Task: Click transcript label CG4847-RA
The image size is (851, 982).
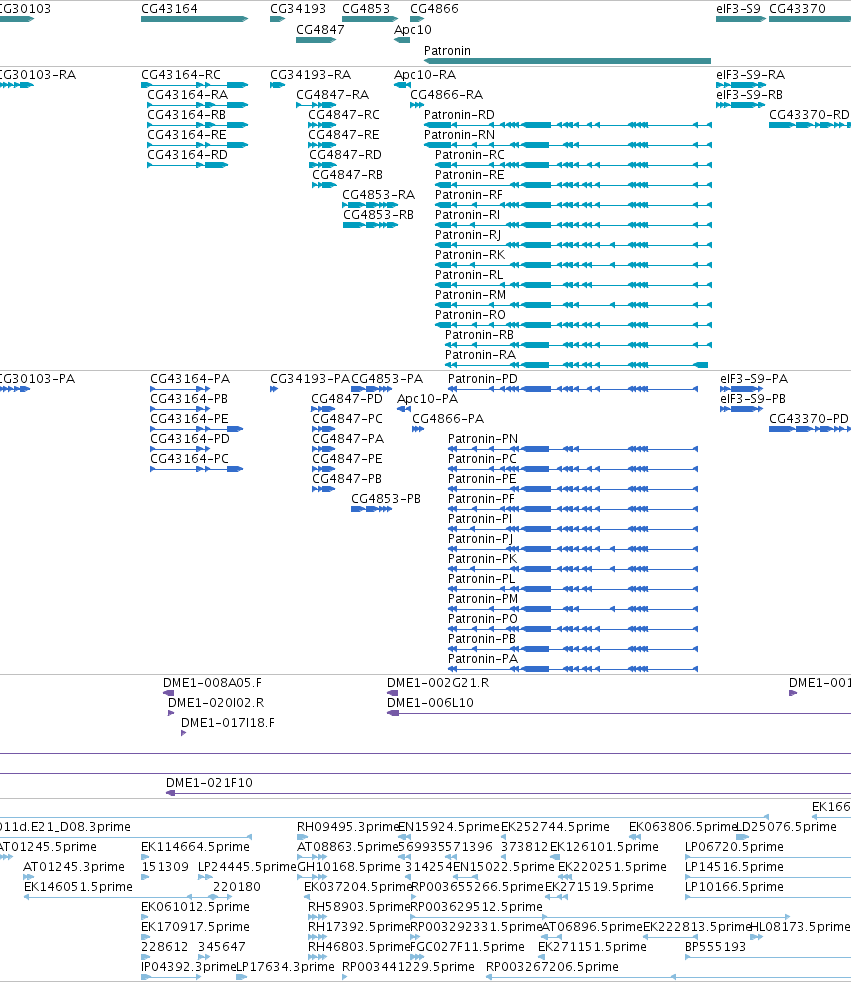Action: click(333, 95)
